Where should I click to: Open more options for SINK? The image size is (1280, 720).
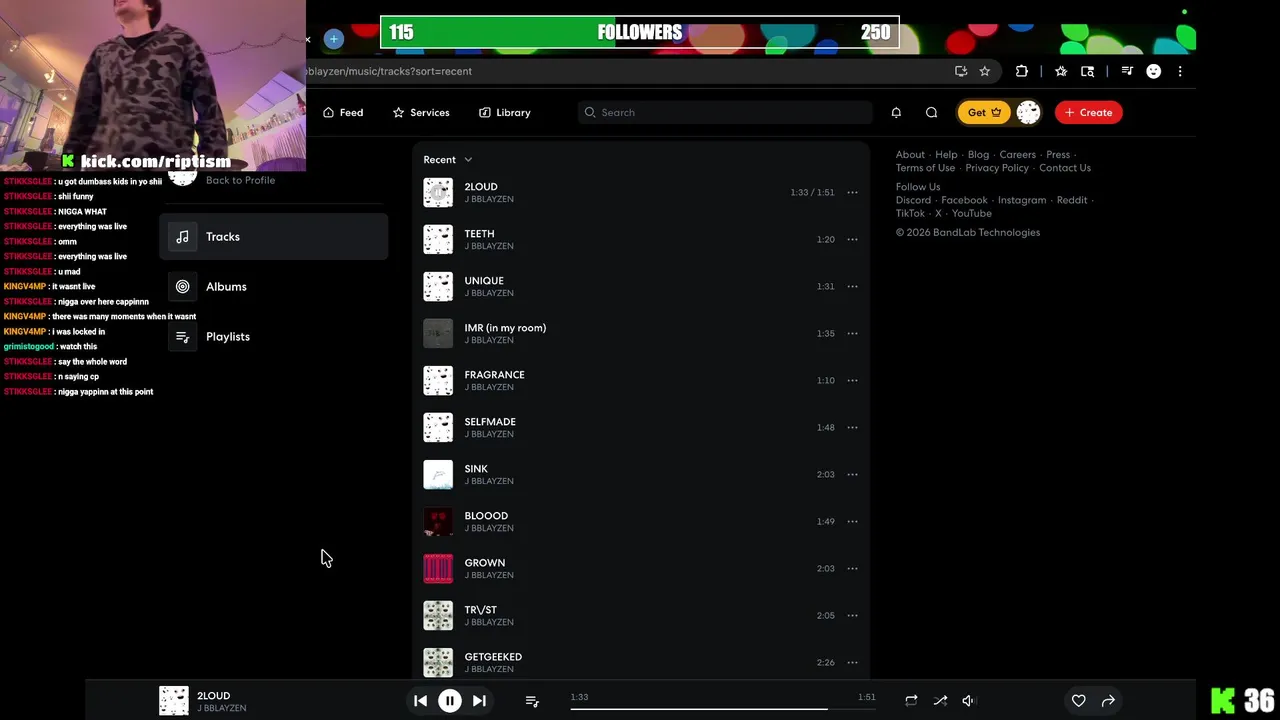point(852,474)
